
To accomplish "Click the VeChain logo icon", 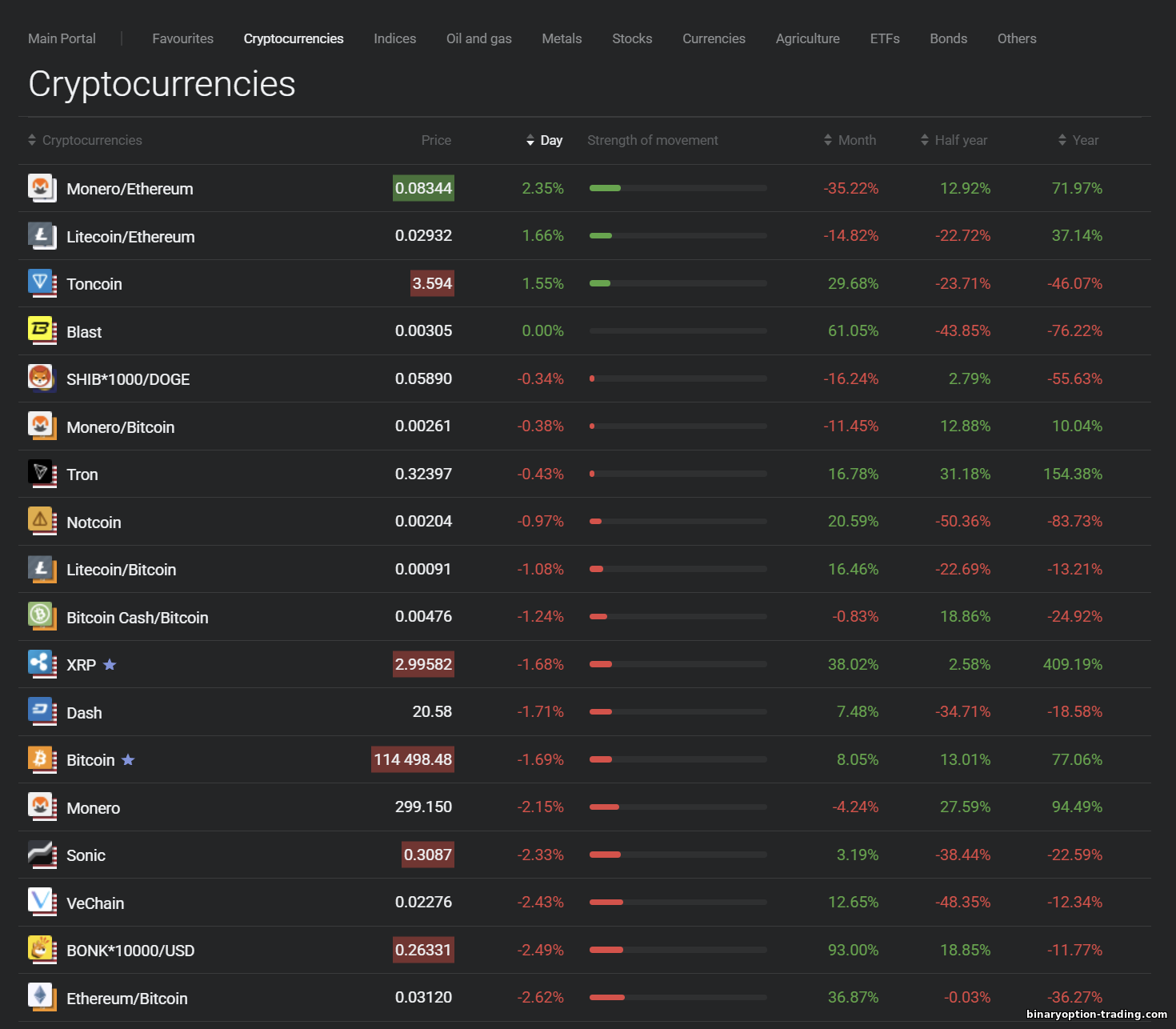I will point(42,902).
